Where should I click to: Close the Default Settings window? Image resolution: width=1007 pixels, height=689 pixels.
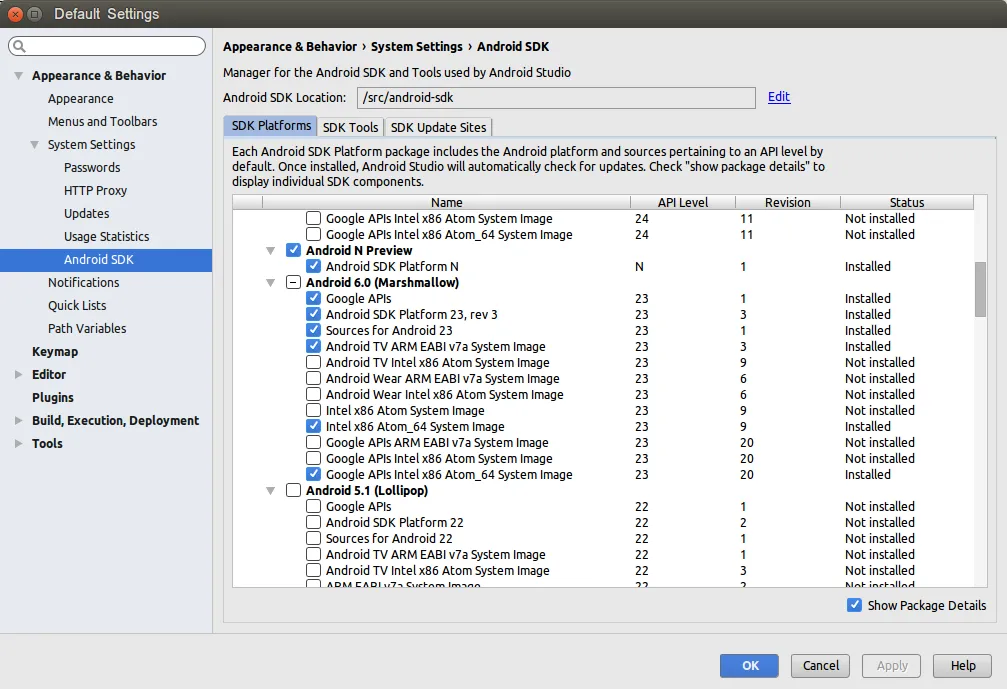pos(15,14)
